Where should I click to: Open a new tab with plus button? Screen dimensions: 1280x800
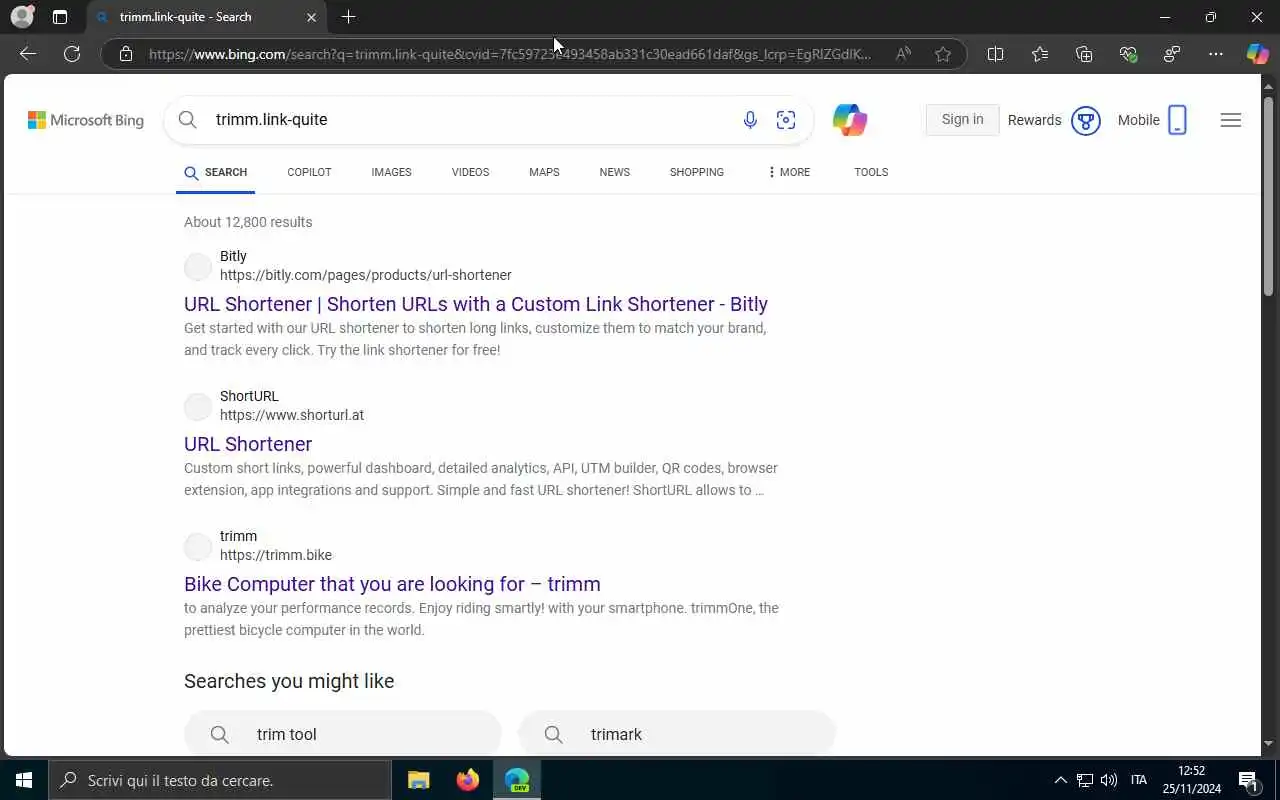[x=348, y=17]
